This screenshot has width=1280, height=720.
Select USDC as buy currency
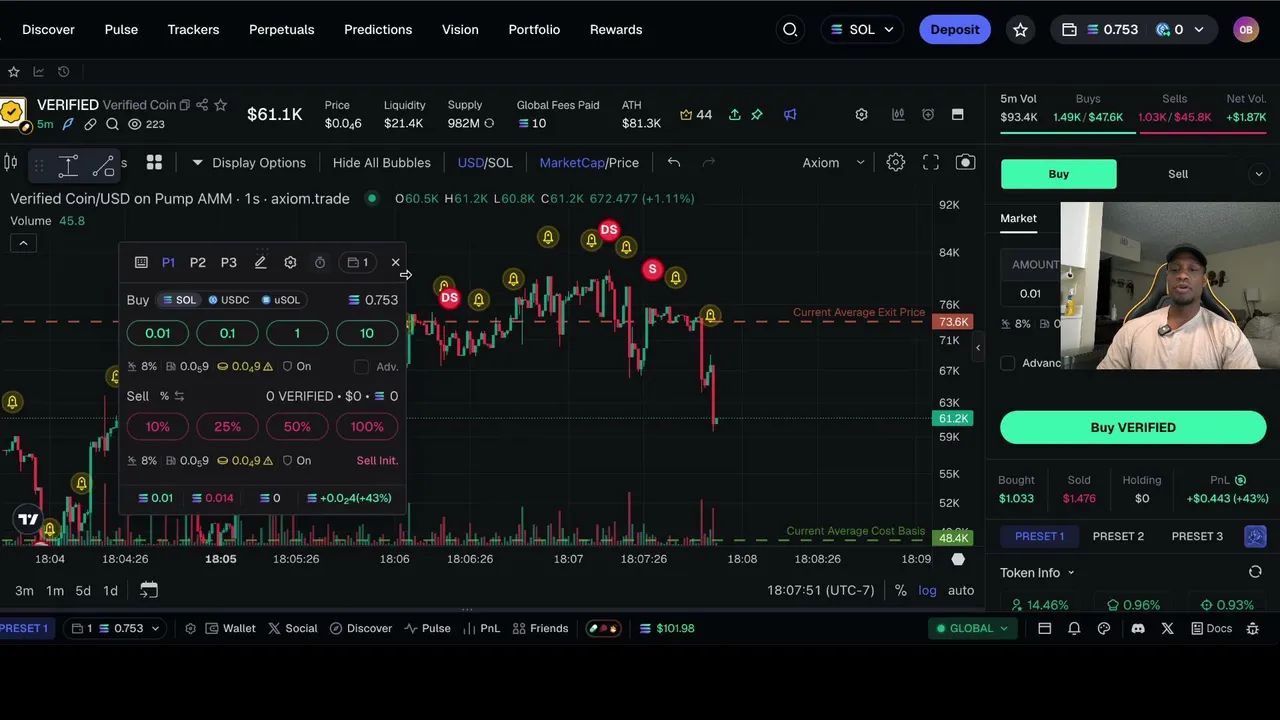[x=229, y=300]
